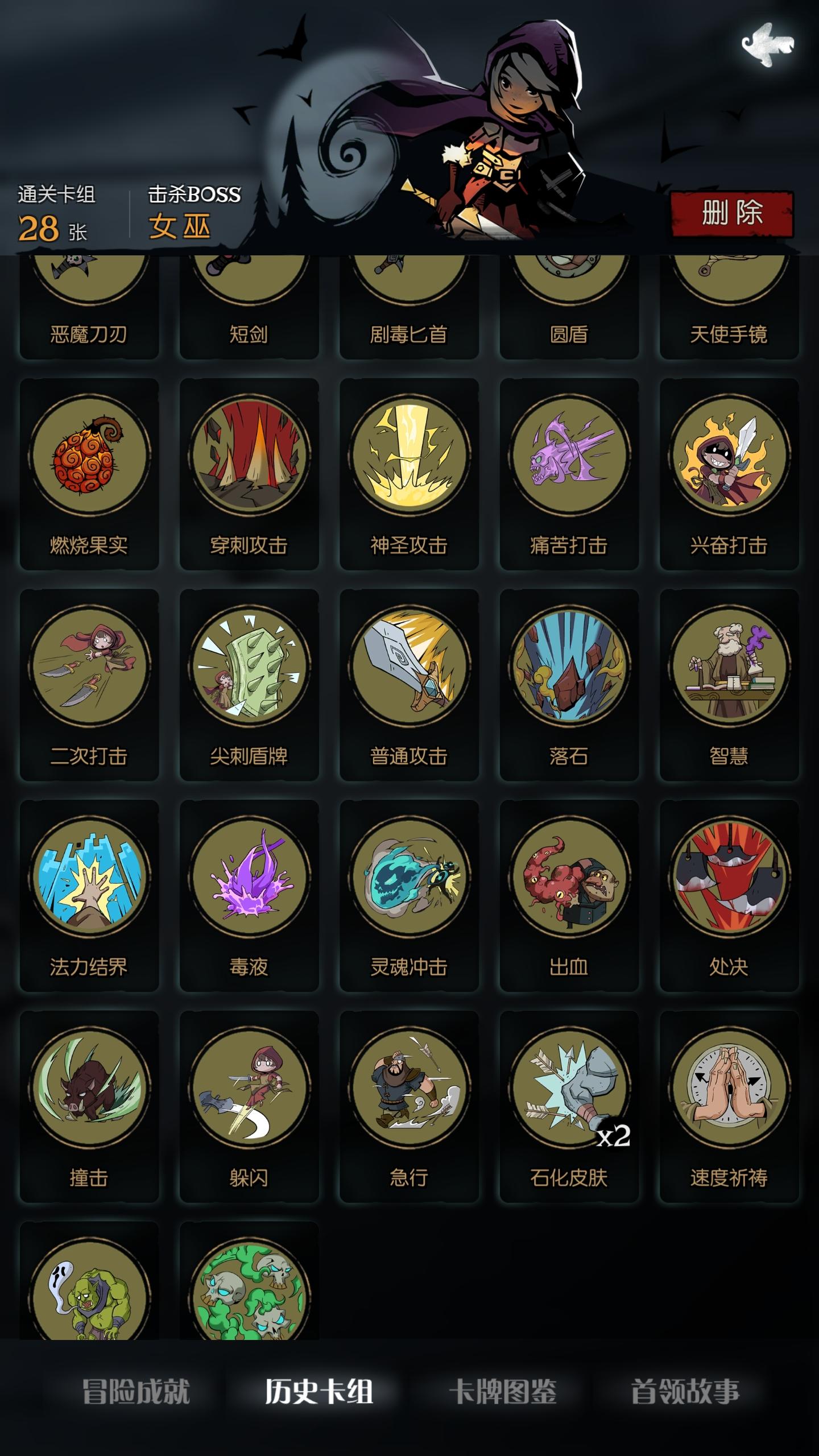
Task: Open the 卡牌图鉴 tab
Action: click(x=503, y=1392)
